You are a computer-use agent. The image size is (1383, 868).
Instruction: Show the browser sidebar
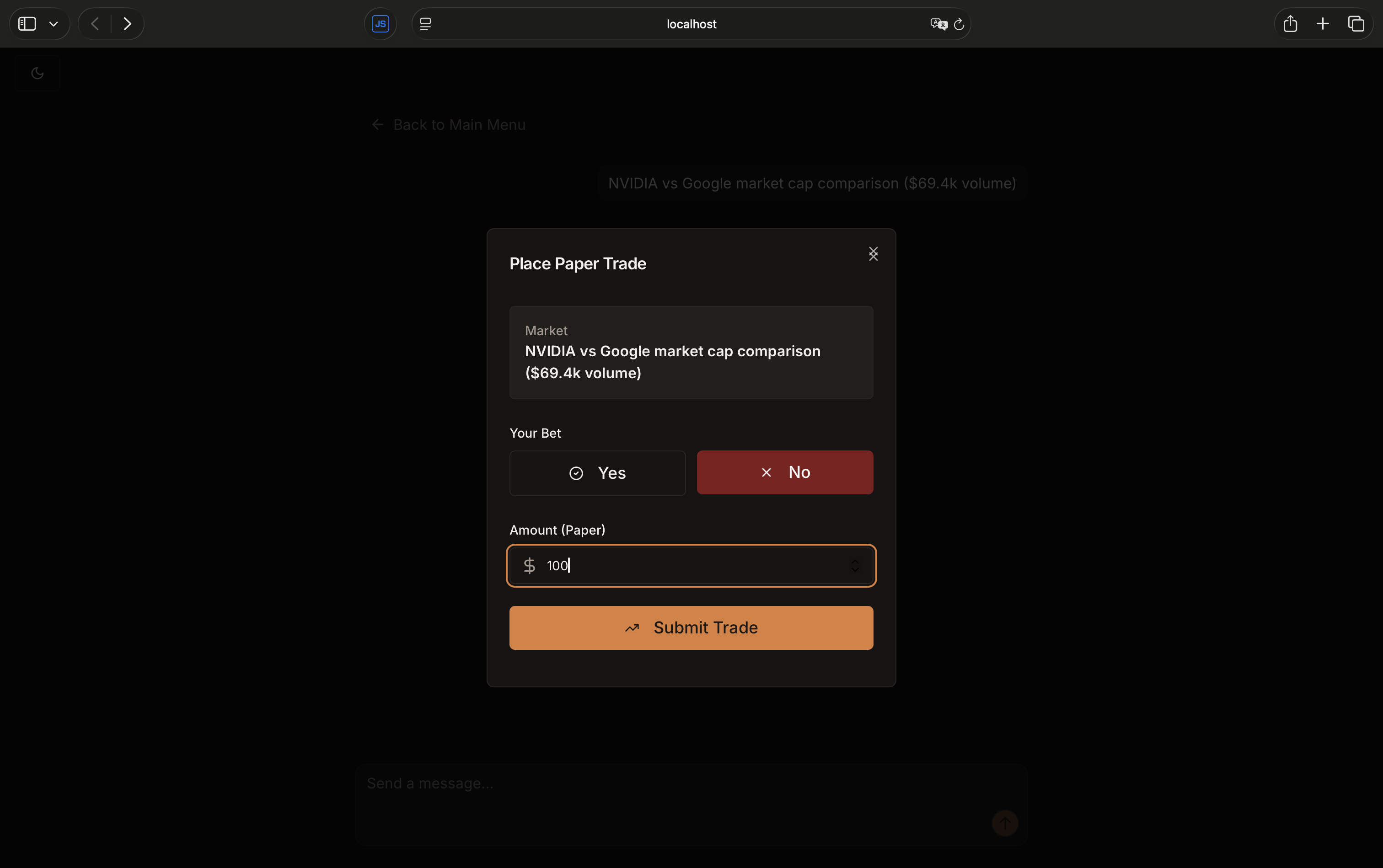pos(27,23)
